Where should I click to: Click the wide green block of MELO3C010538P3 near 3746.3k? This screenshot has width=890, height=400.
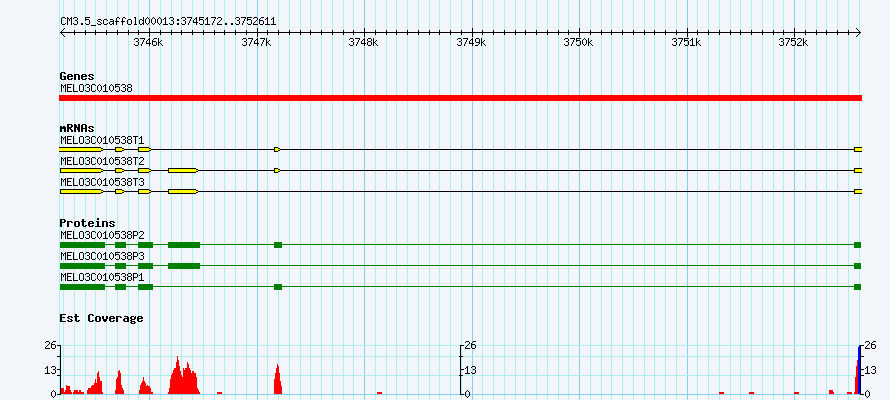(x=184, y=266)
